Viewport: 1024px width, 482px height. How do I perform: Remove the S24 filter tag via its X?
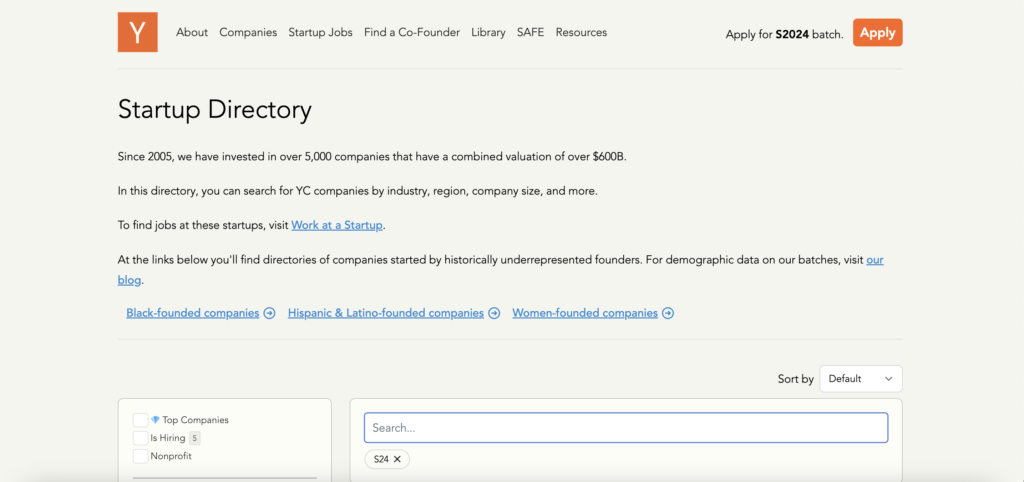[x=397, y=459]
